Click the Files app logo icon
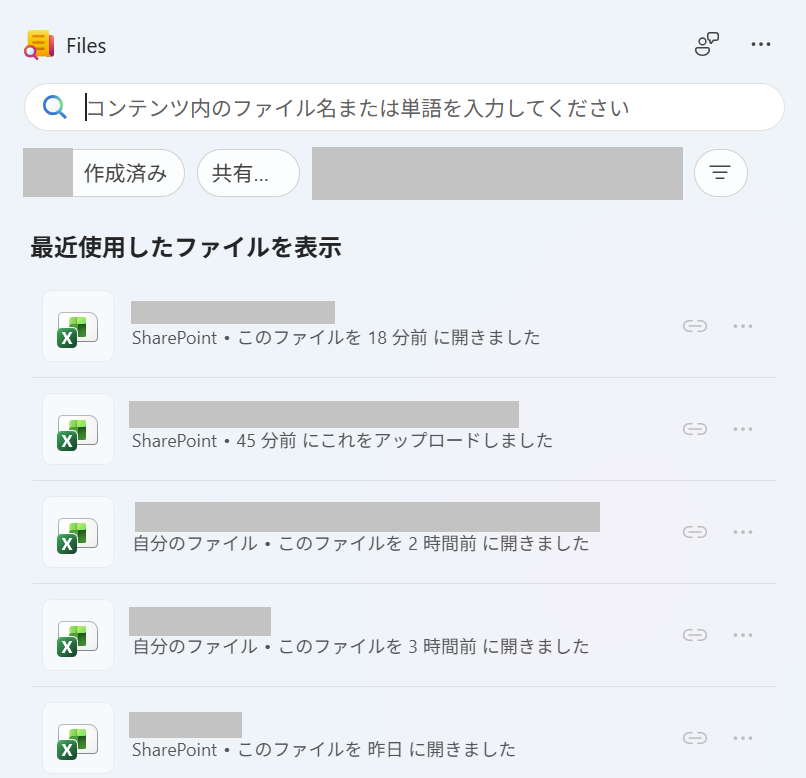806x778 pixels. (38, 44)
